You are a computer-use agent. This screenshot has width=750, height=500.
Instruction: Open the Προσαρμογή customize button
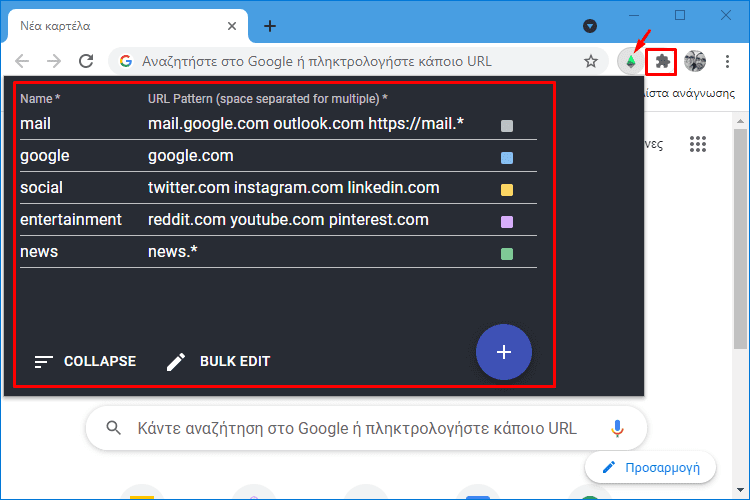651,467
